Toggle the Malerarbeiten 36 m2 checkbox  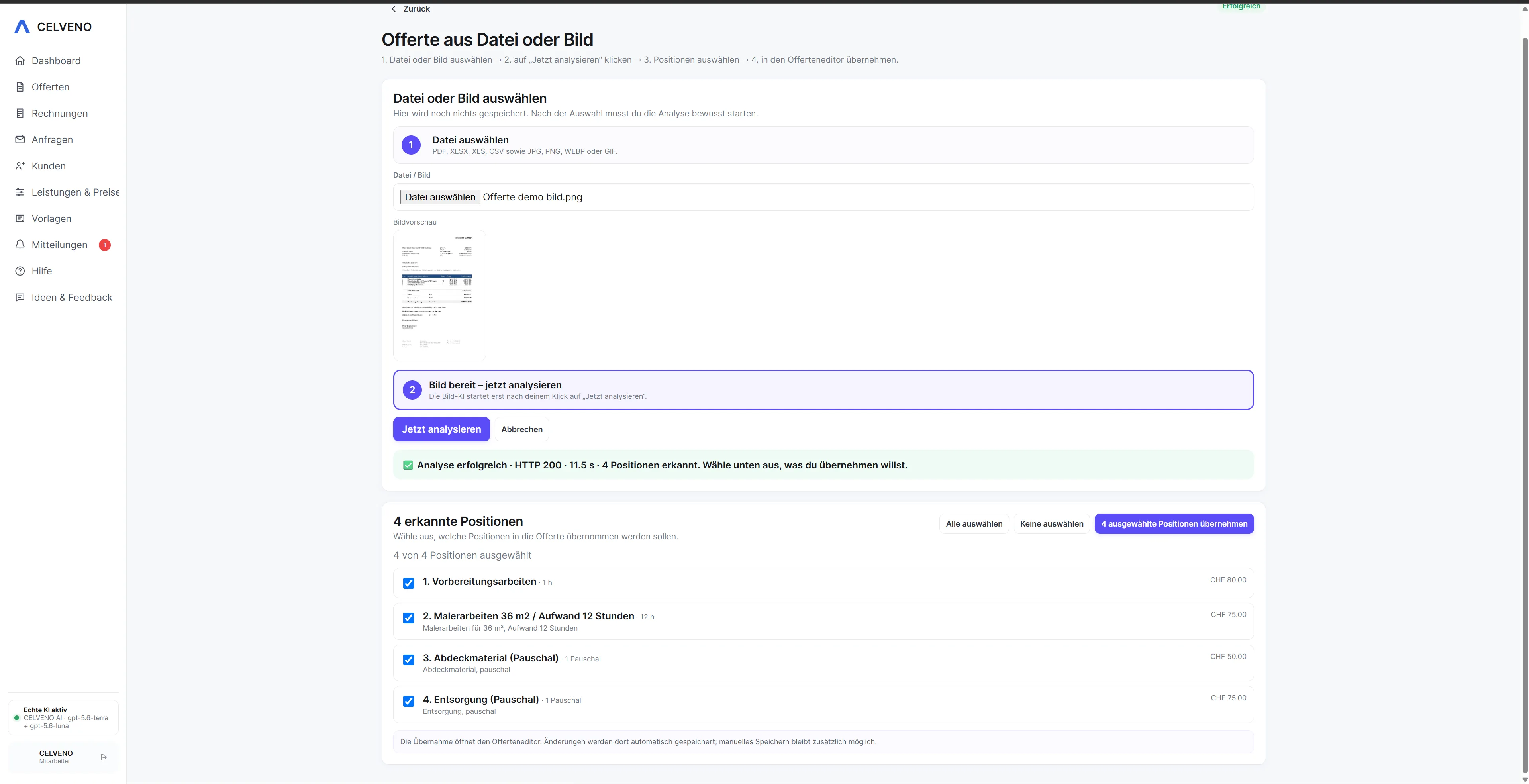coord(408,618)
